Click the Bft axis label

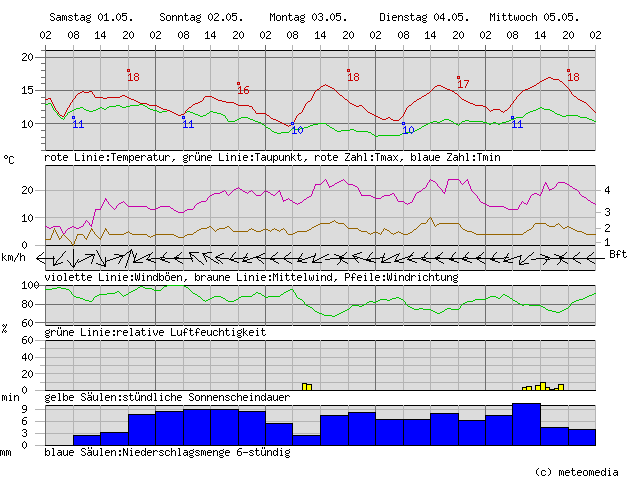(619, 254)
